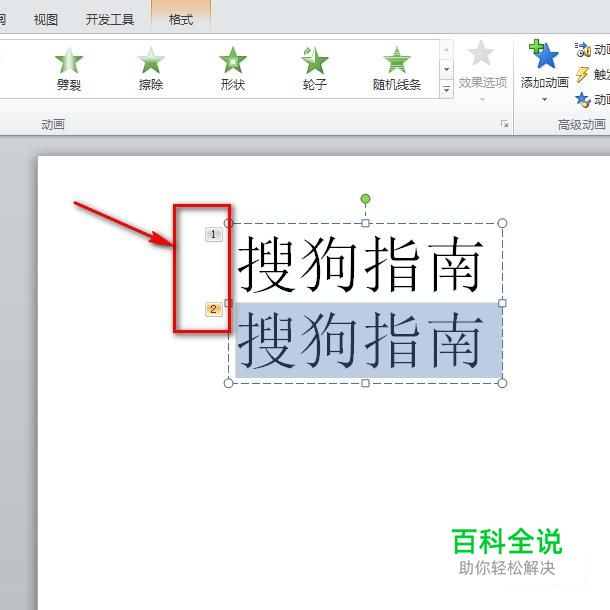Switch to the 开发工具 tab
Screen dimensions: 610x610
point(110,19)
